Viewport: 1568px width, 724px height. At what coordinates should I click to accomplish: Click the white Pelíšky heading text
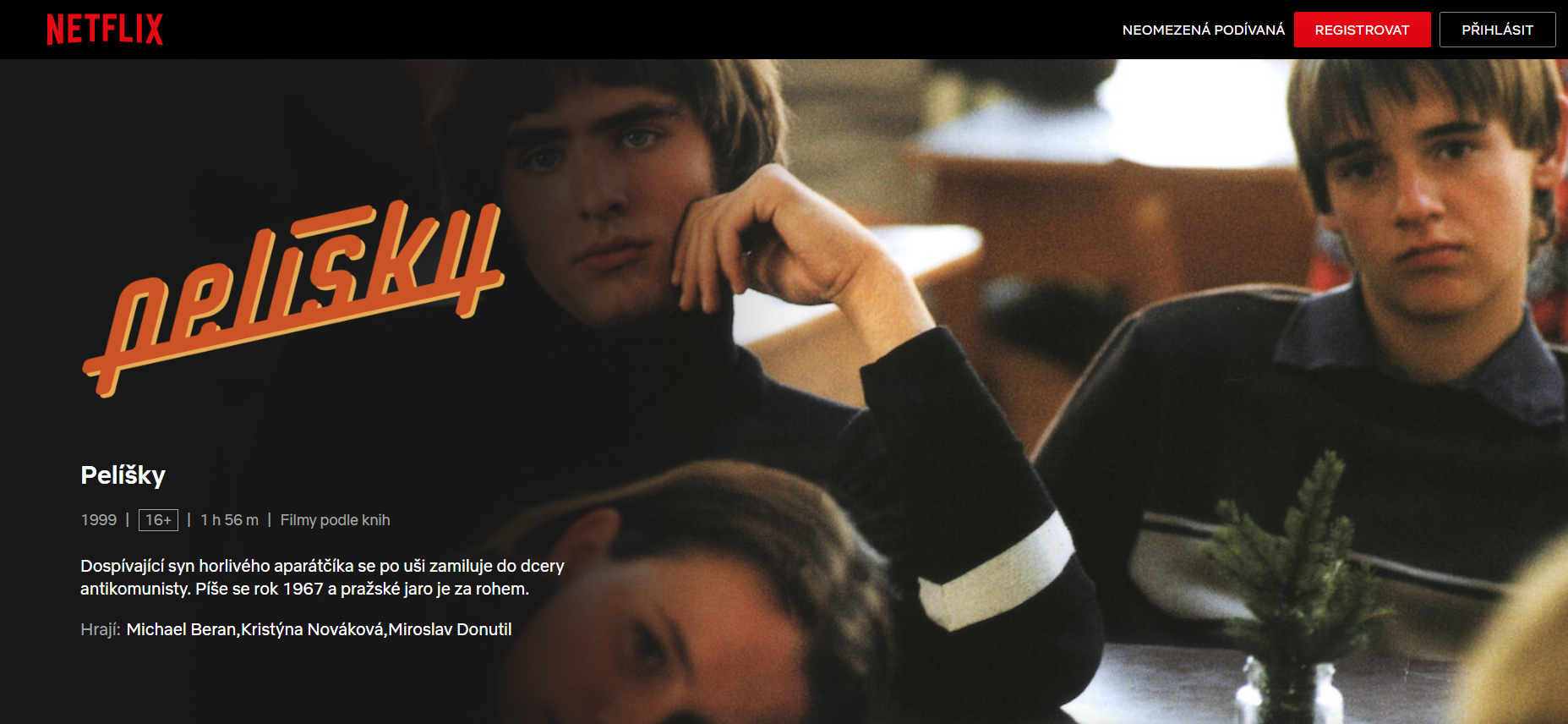click(123, 475)
